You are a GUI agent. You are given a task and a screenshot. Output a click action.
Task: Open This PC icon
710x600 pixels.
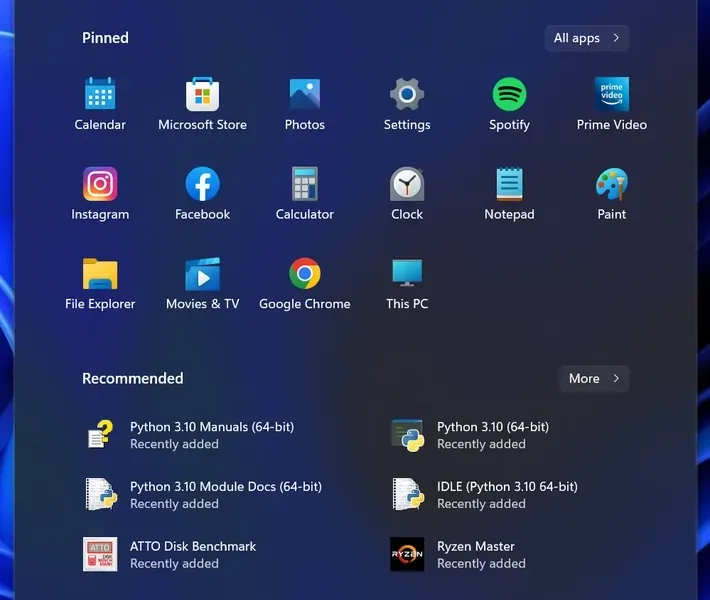point(407,273)
